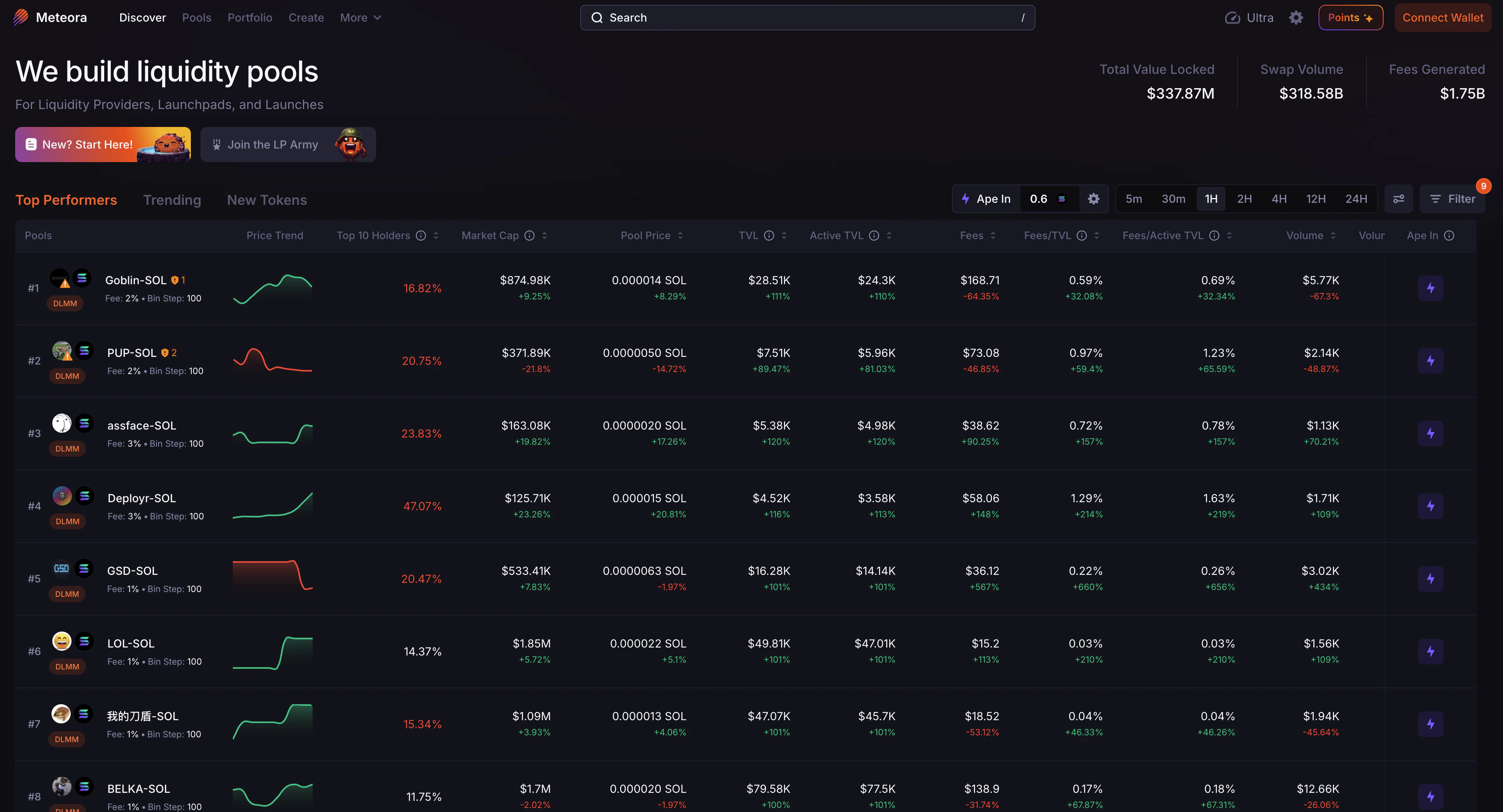Click the GSD-SOL price trend chart

pyautogui.click(x=272, y=576)
